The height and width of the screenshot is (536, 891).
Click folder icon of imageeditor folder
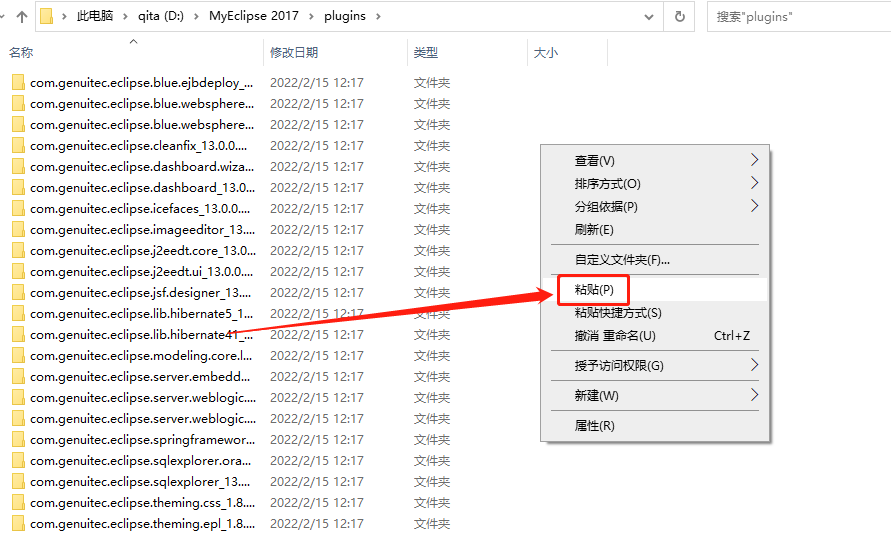coord(18,230)
